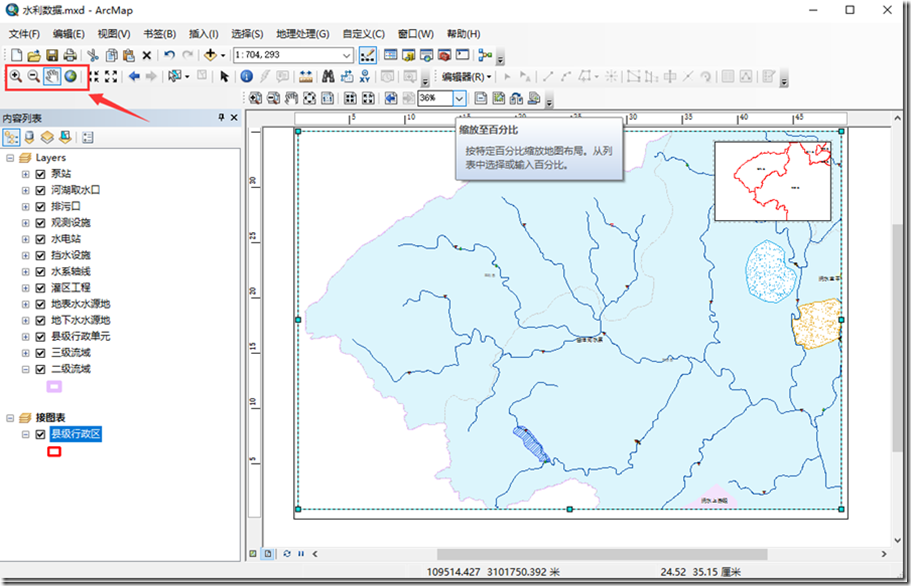The height and width of the screenshot is (586, 911).
Task: Toggle visibility of 排污口 layer
Action: (x=40, y=206)
